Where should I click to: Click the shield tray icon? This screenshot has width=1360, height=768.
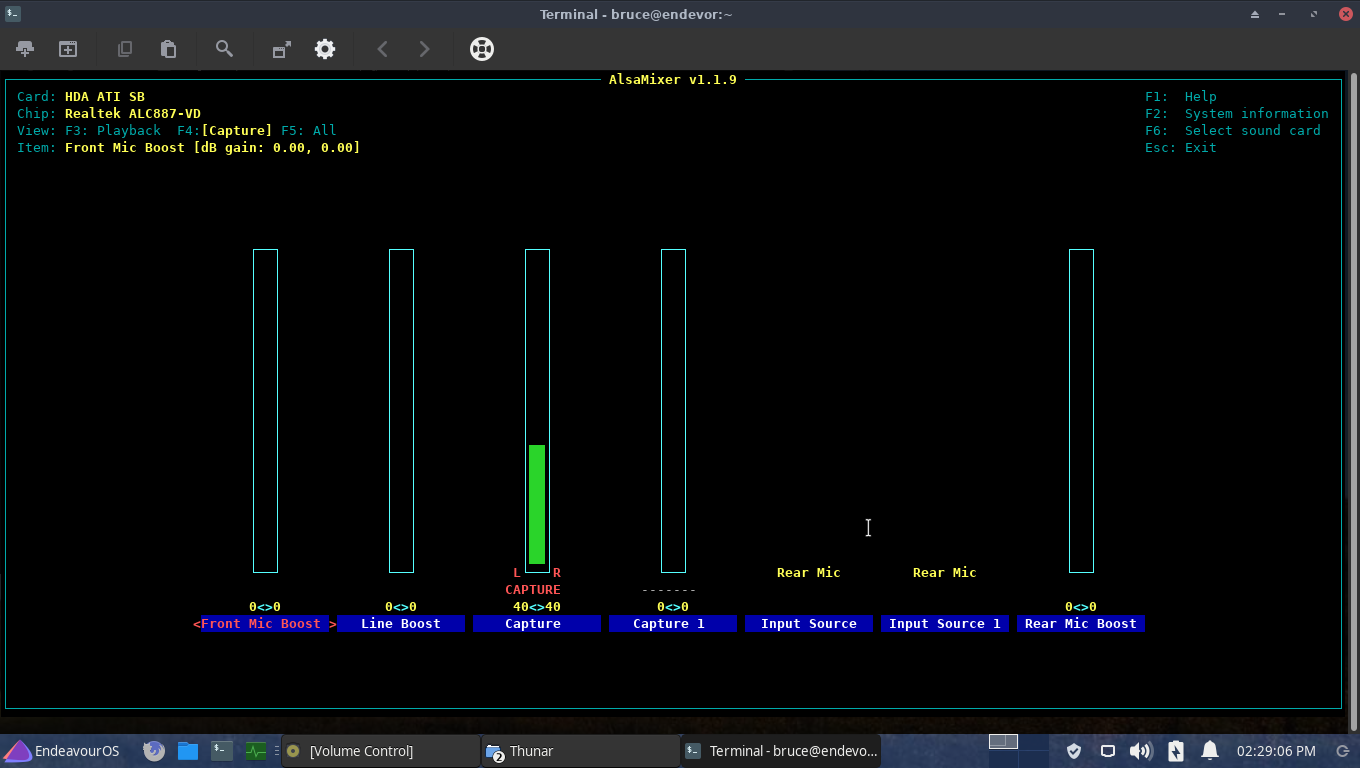point(1074,751)
